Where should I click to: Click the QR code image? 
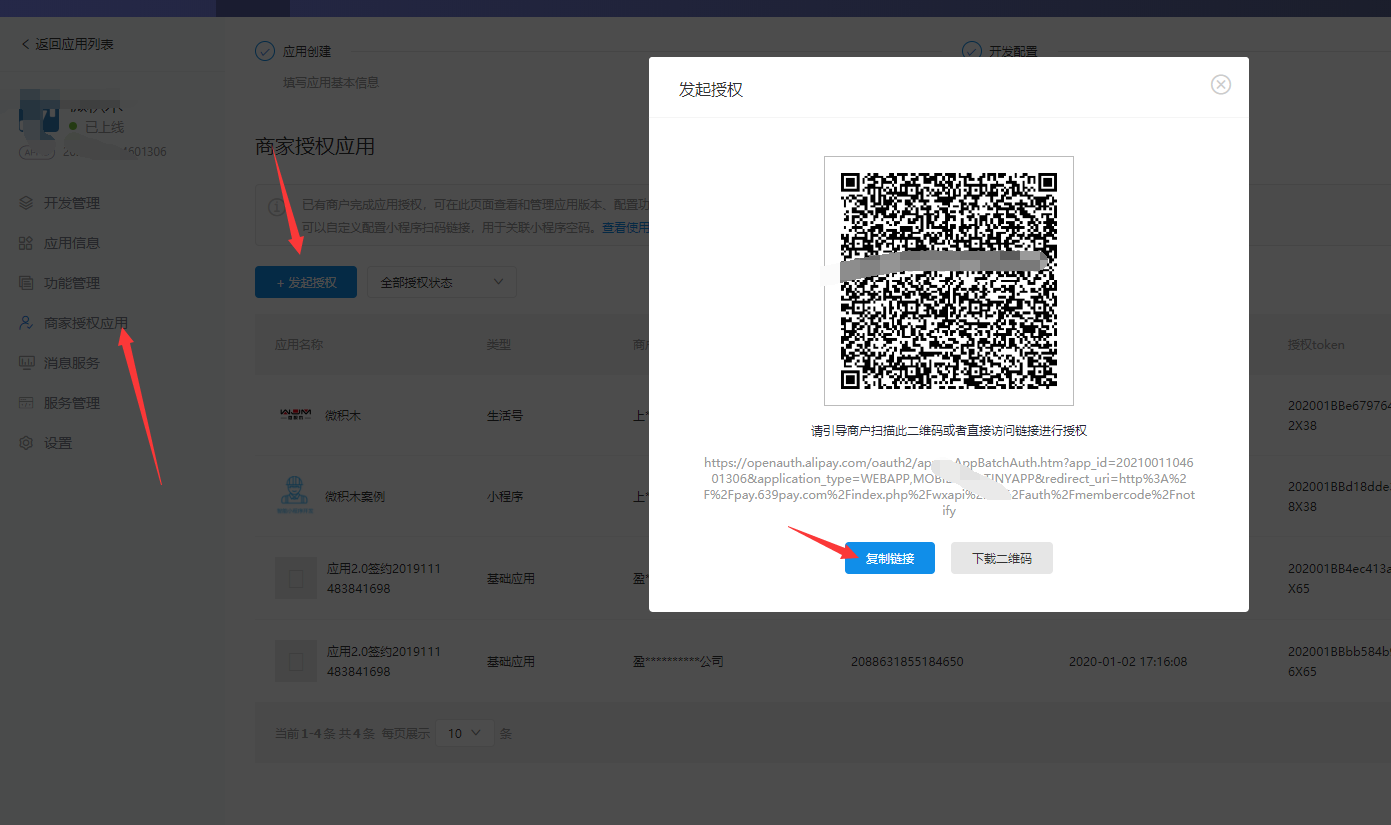click(x=948, y=281)
